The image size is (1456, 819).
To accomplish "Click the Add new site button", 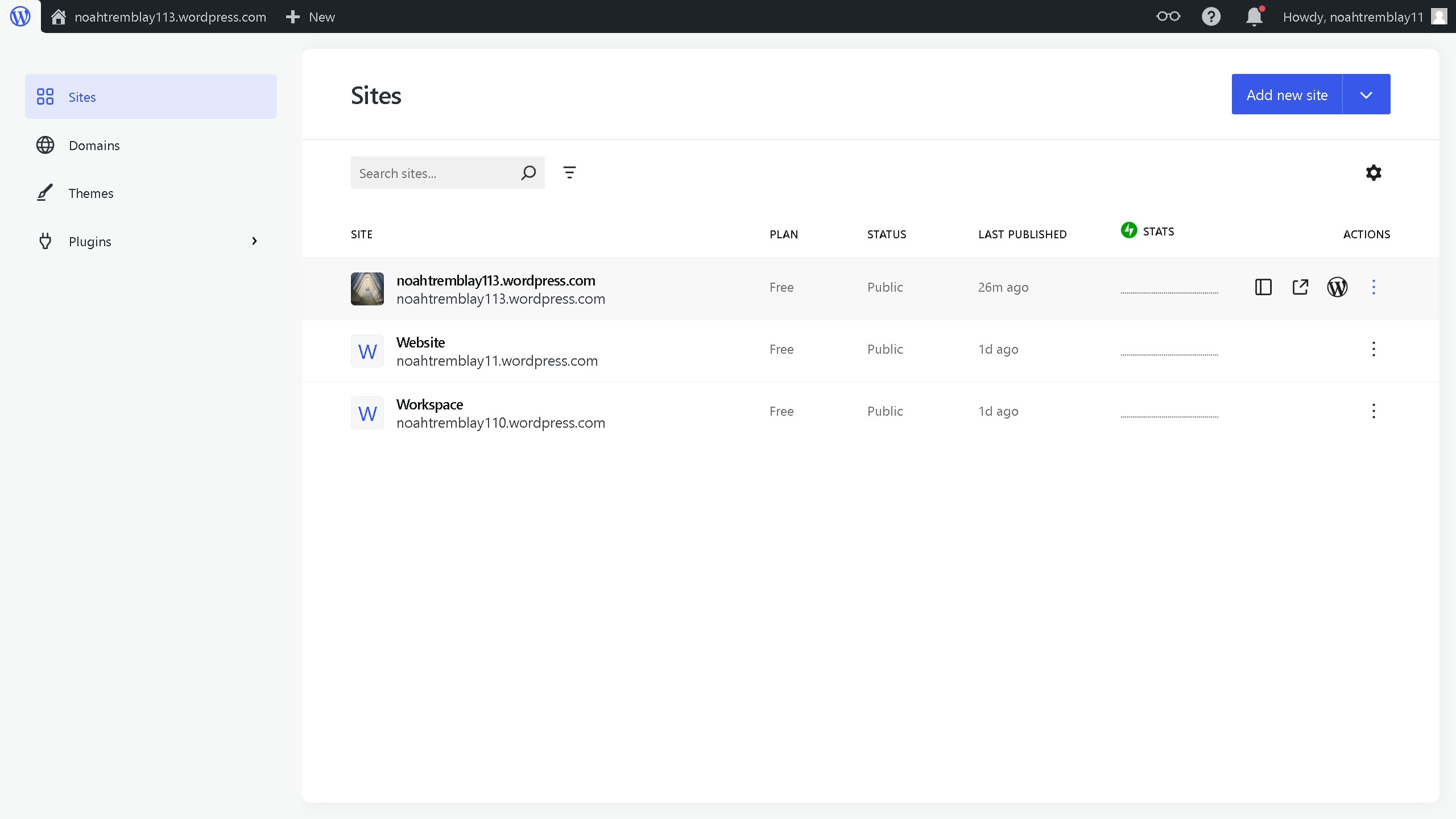I will [x=1287, y=94].
